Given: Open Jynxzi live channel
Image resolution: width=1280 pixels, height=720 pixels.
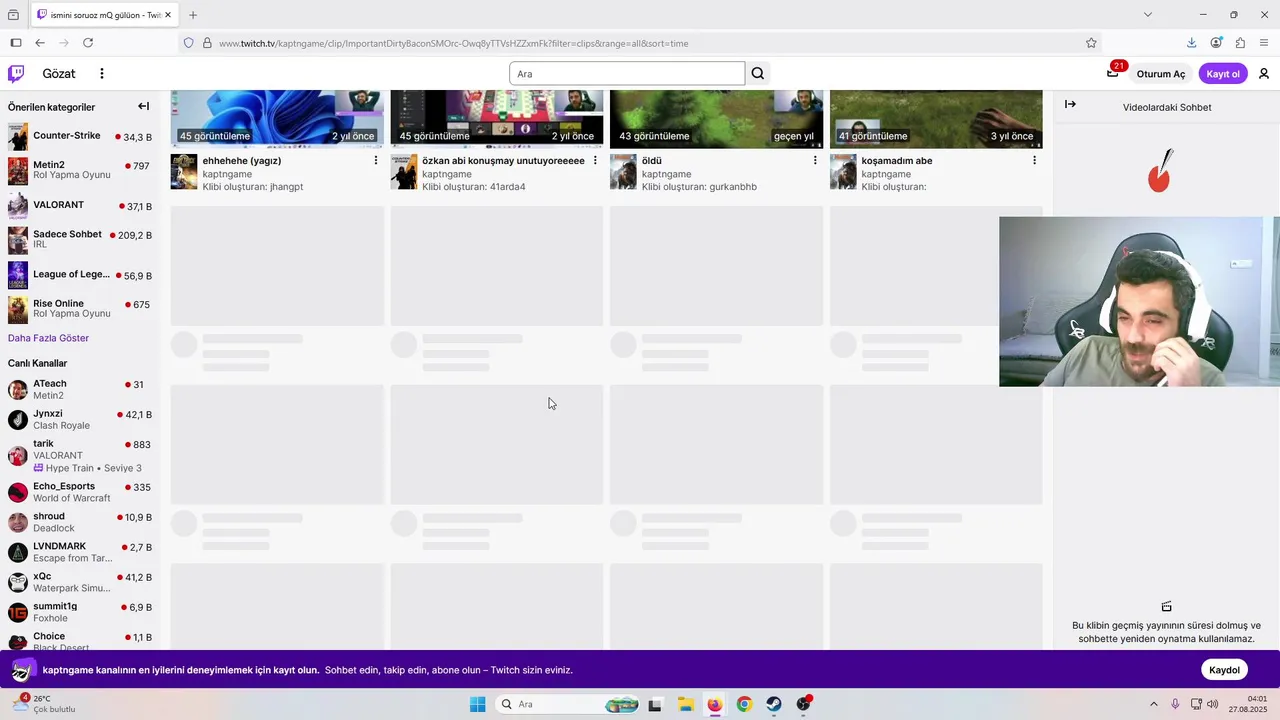Looking at the screenshot, I should point(80,419).
